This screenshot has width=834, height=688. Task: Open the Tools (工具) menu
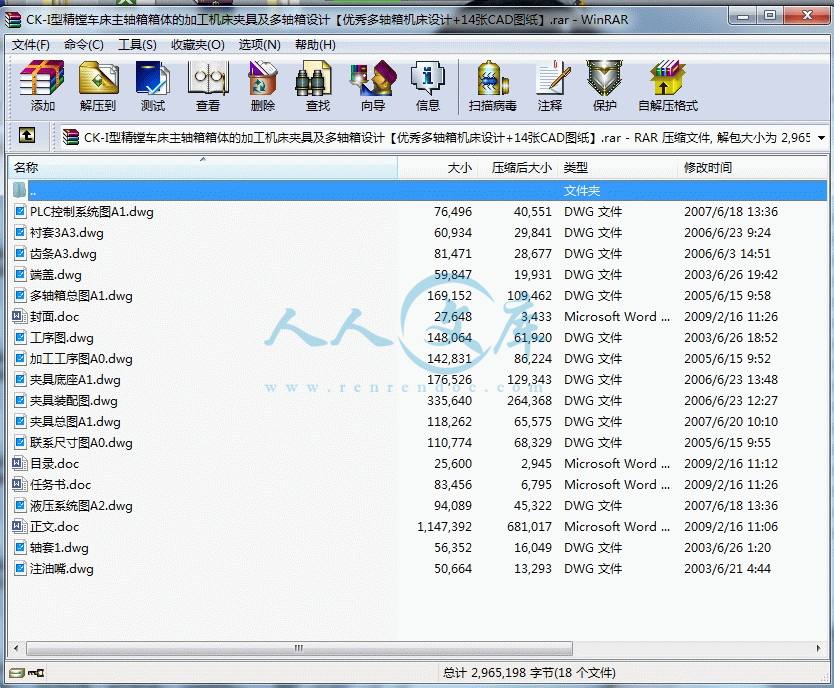click(x=137, y=45)
